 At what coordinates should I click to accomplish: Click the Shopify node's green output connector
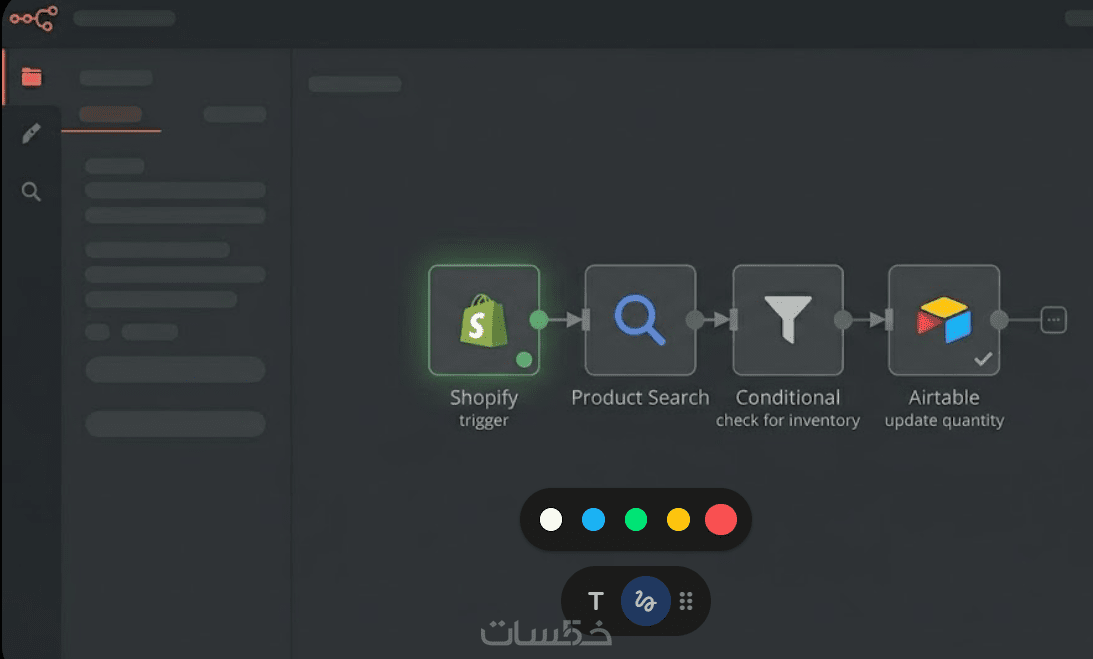coord(539,320)
